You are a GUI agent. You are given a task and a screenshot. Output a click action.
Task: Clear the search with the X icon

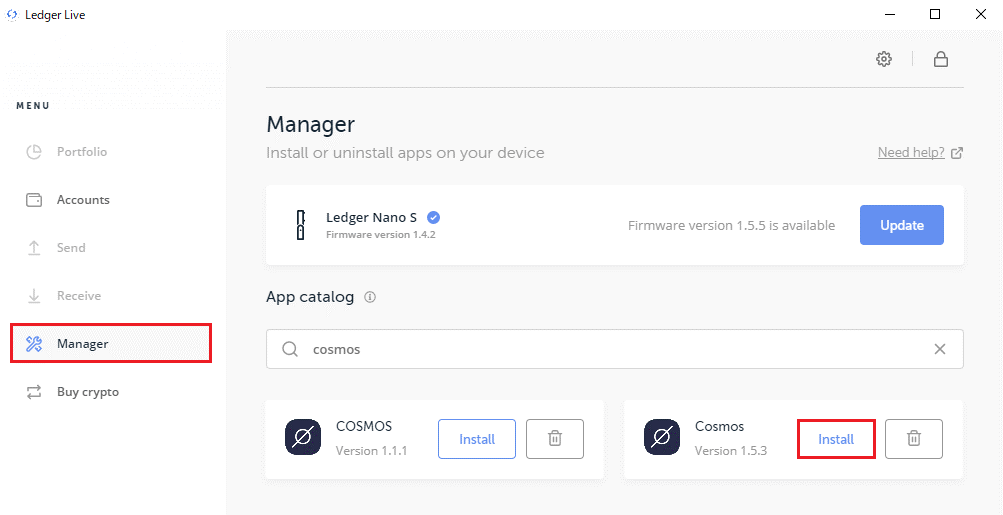(939, 349)
